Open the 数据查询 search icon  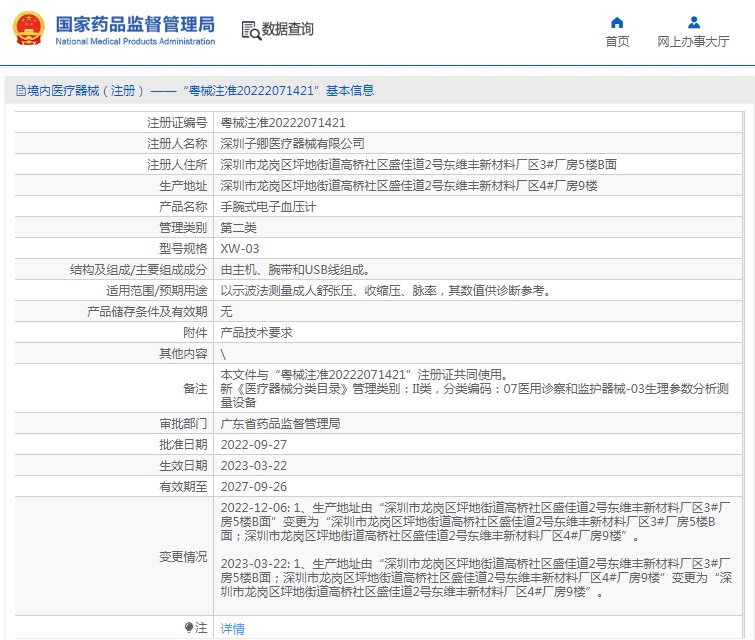[x=251, y=30]
